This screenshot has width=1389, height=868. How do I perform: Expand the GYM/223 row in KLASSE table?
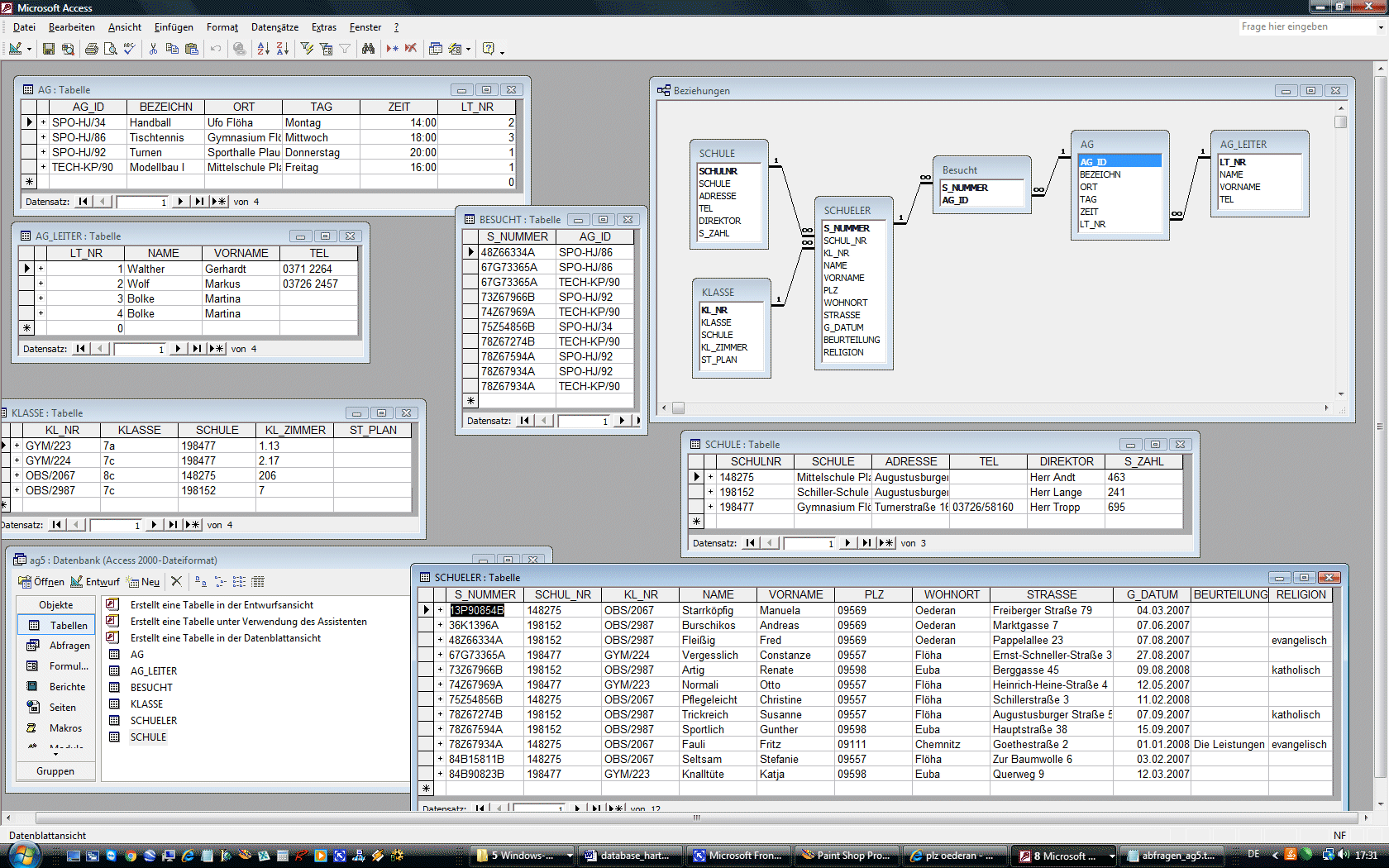tap(17, 446)
